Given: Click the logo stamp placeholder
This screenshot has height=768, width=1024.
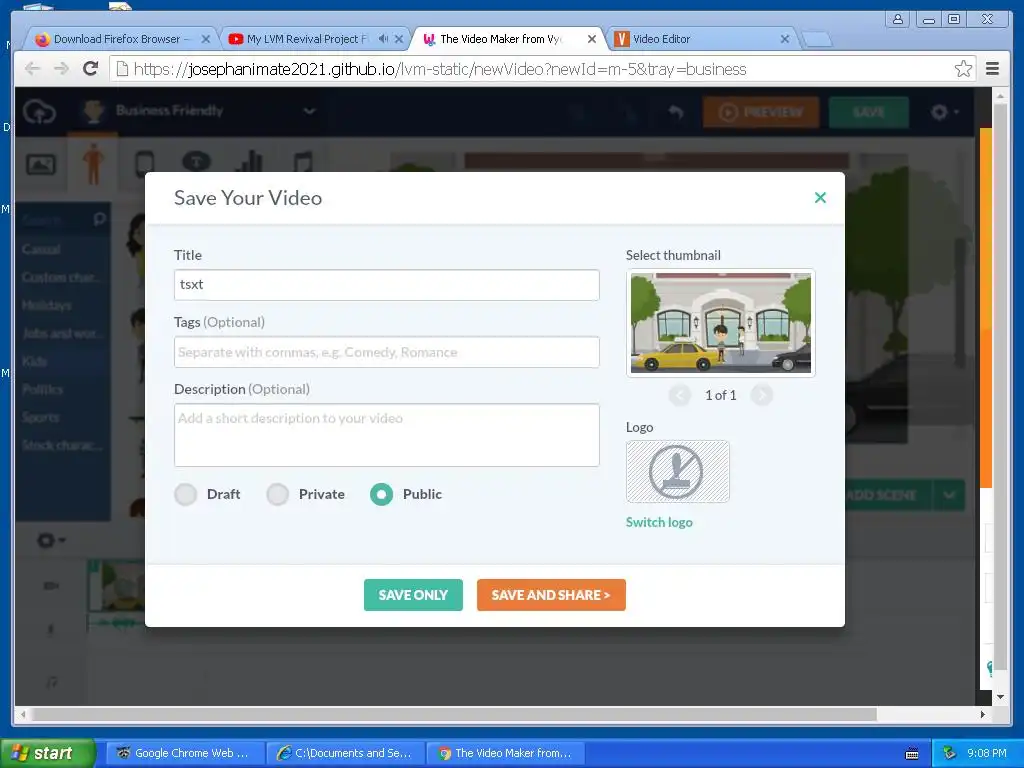Looking at the screenshot, I should tap(677, 472).
